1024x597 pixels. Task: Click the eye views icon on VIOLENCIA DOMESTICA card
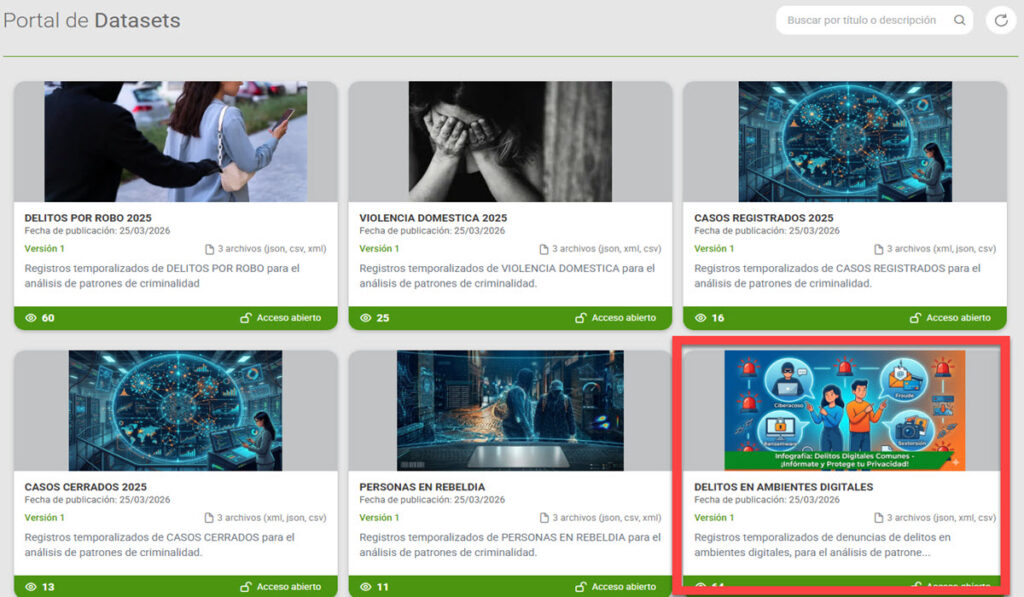366,318
